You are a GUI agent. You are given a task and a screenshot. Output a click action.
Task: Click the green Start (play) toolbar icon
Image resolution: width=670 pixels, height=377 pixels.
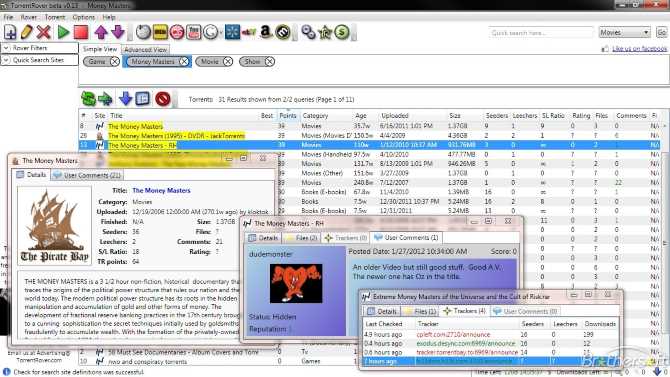63,32
